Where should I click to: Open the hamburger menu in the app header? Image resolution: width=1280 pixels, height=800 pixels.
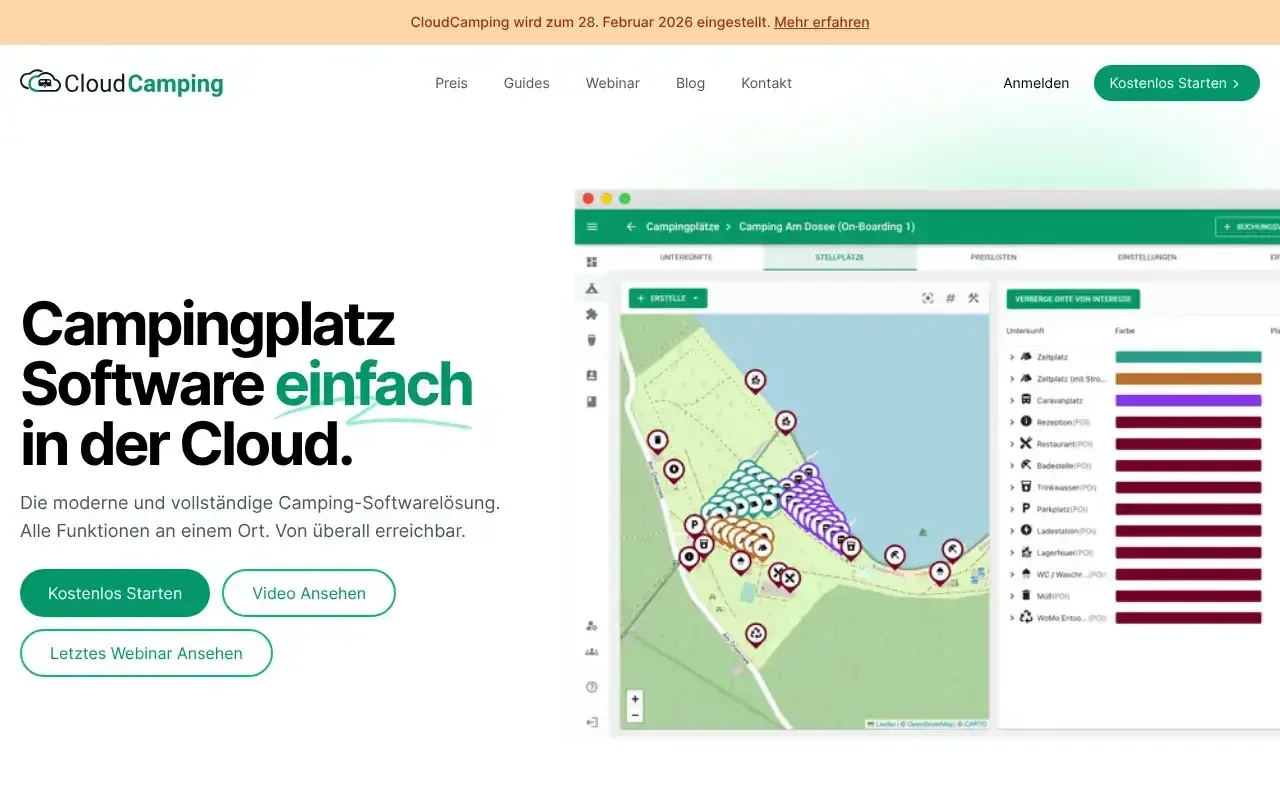tap(592, 227)
